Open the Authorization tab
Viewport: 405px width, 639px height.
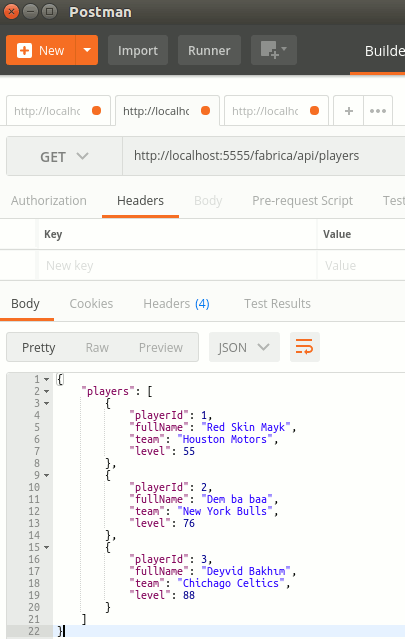tap(48, 201)
